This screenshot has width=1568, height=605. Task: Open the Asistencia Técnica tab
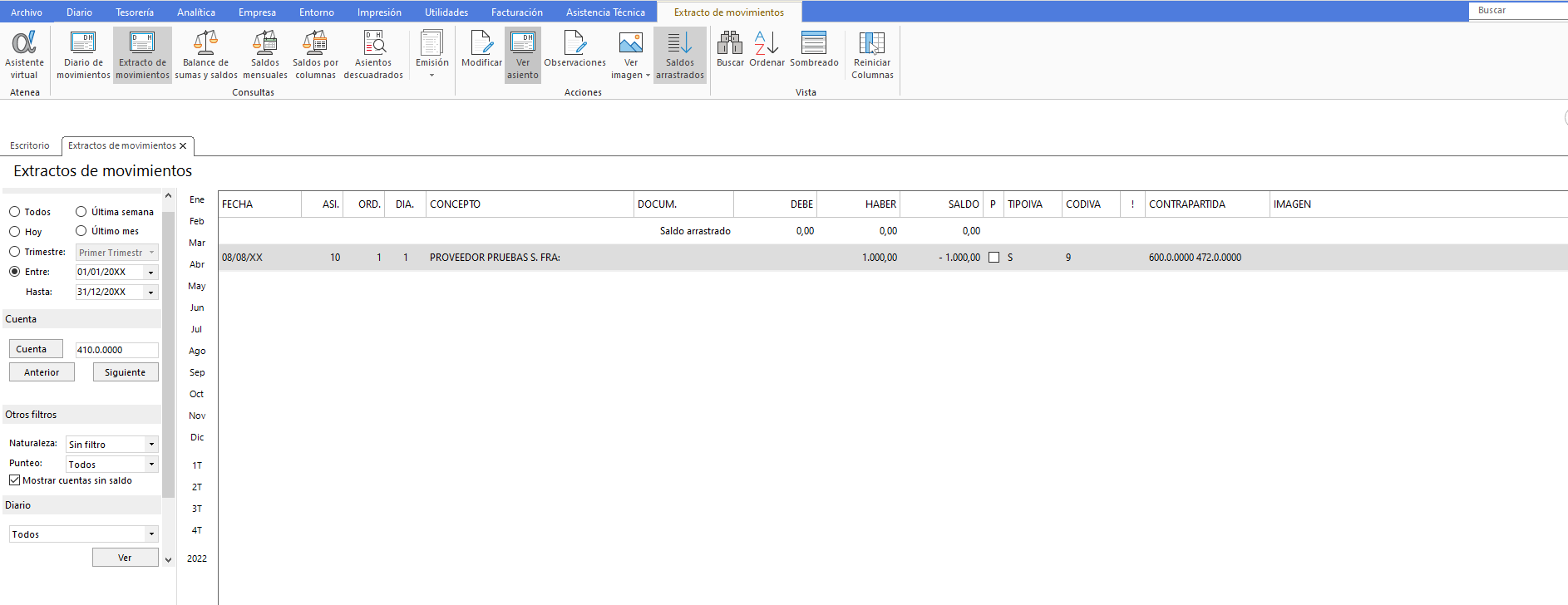coord(605,12)
